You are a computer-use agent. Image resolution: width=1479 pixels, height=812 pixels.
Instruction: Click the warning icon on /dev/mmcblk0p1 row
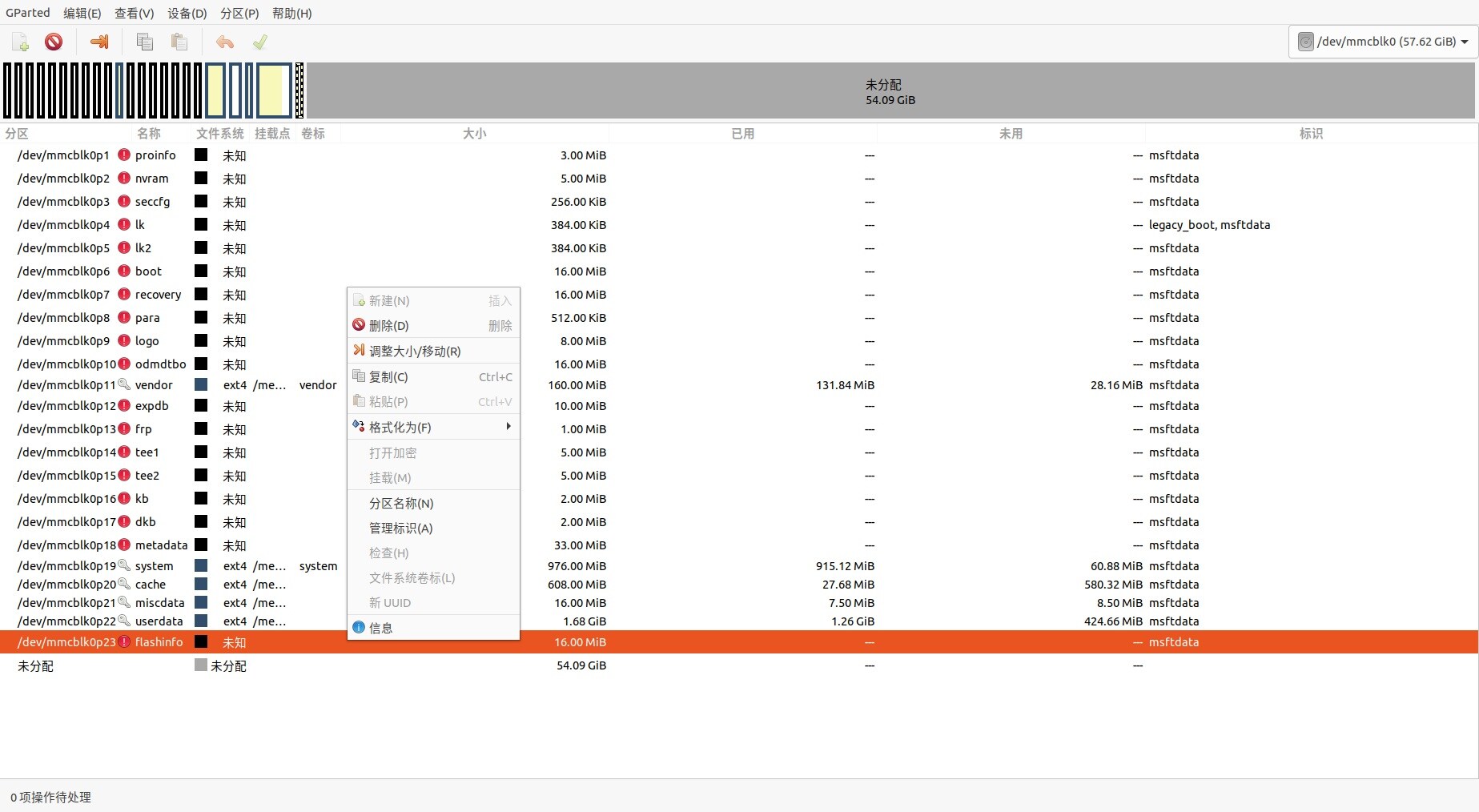[x=124, y=155]
